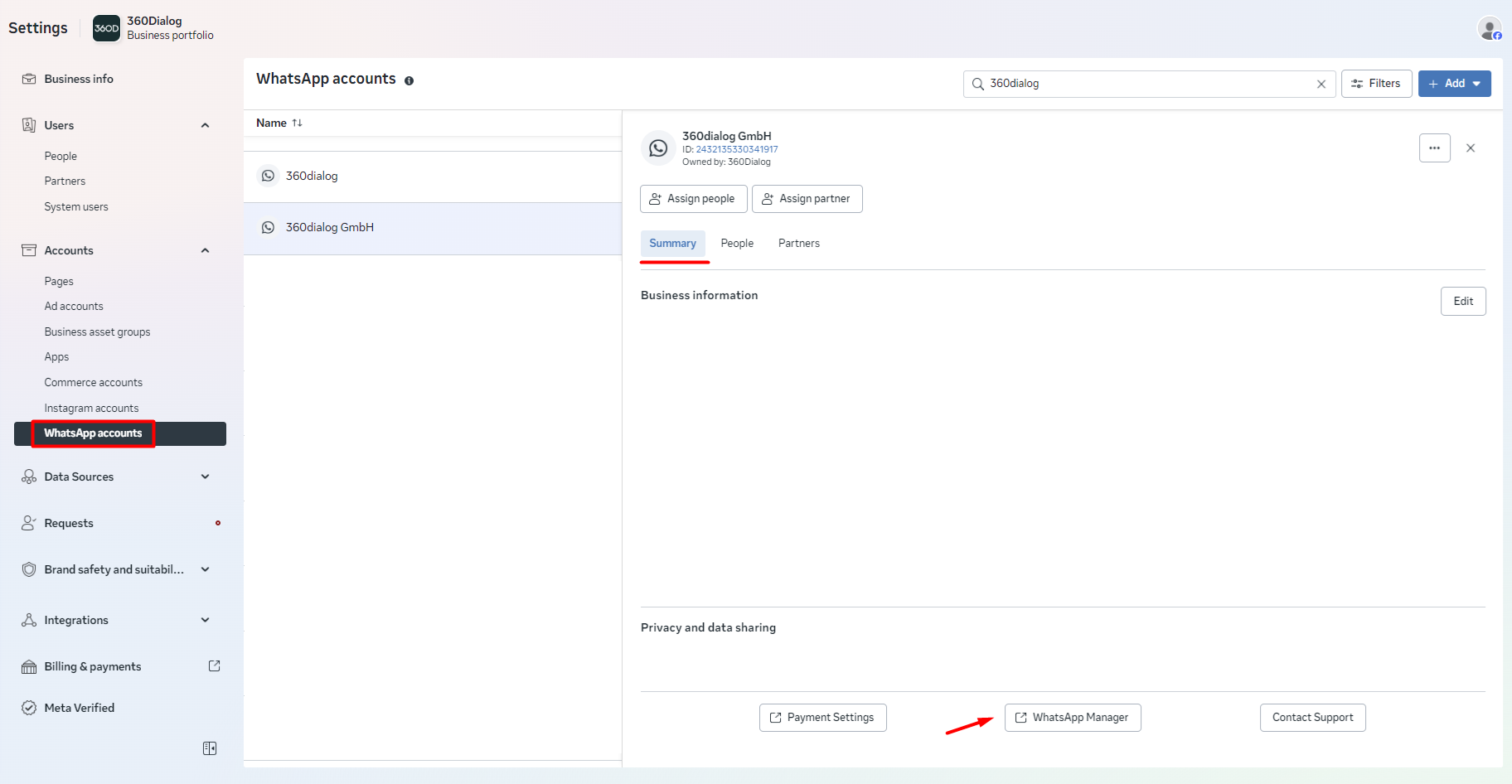Collapse the Users section chevron
Viewport: 1512px width, 784px height.
tap(205, 125)
